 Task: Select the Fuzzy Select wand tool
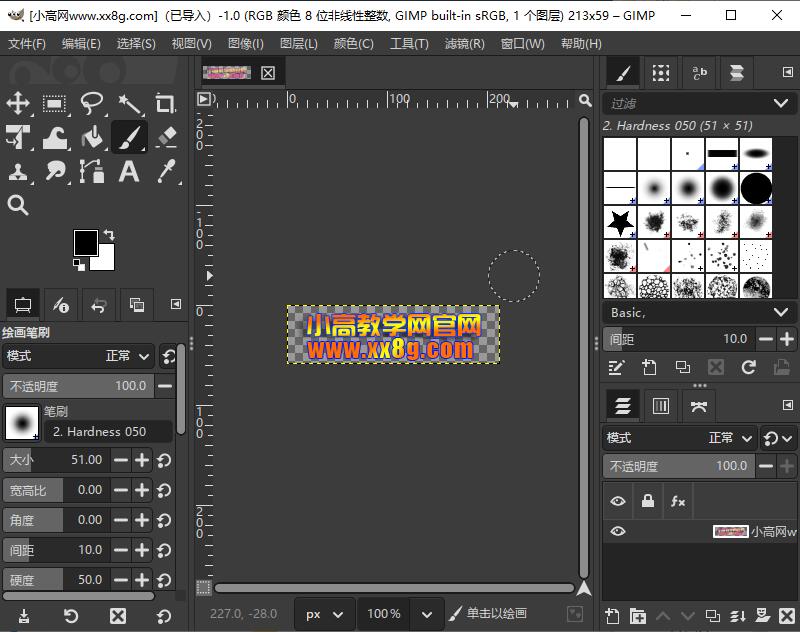tap(129, 104)
